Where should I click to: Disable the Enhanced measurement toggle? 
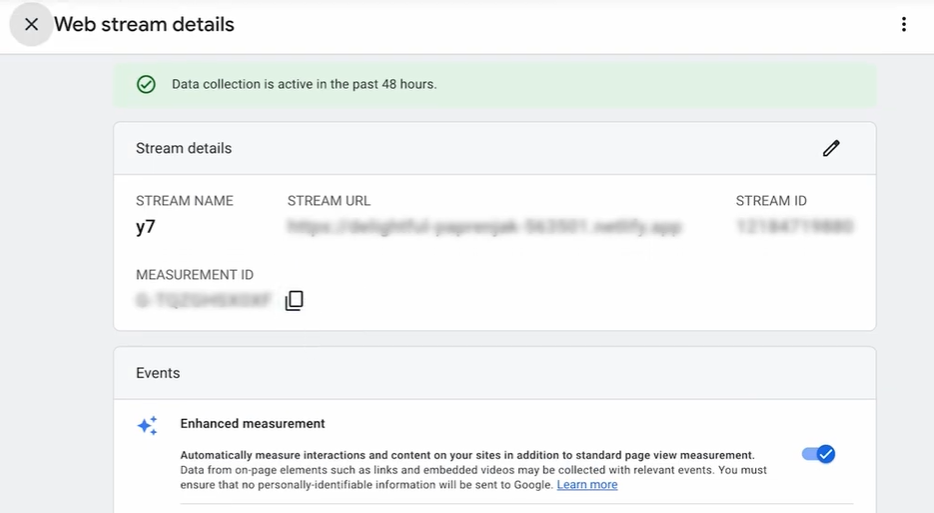coord(818,454)
